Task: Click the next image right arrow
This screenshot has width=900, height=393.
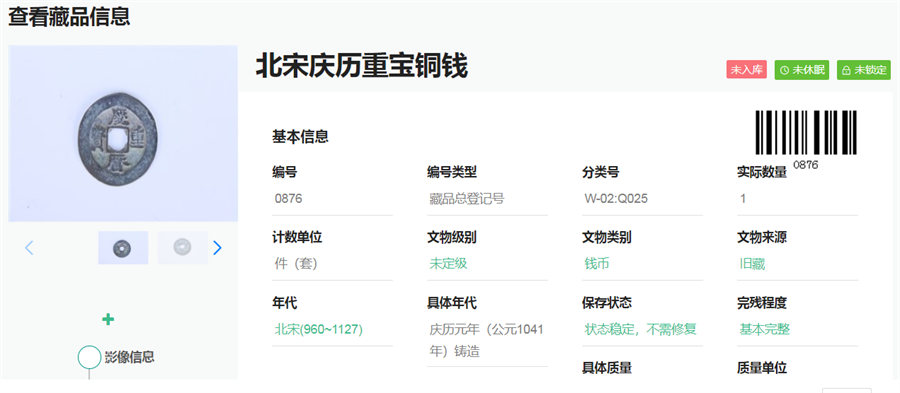Action: click(217, 248)
